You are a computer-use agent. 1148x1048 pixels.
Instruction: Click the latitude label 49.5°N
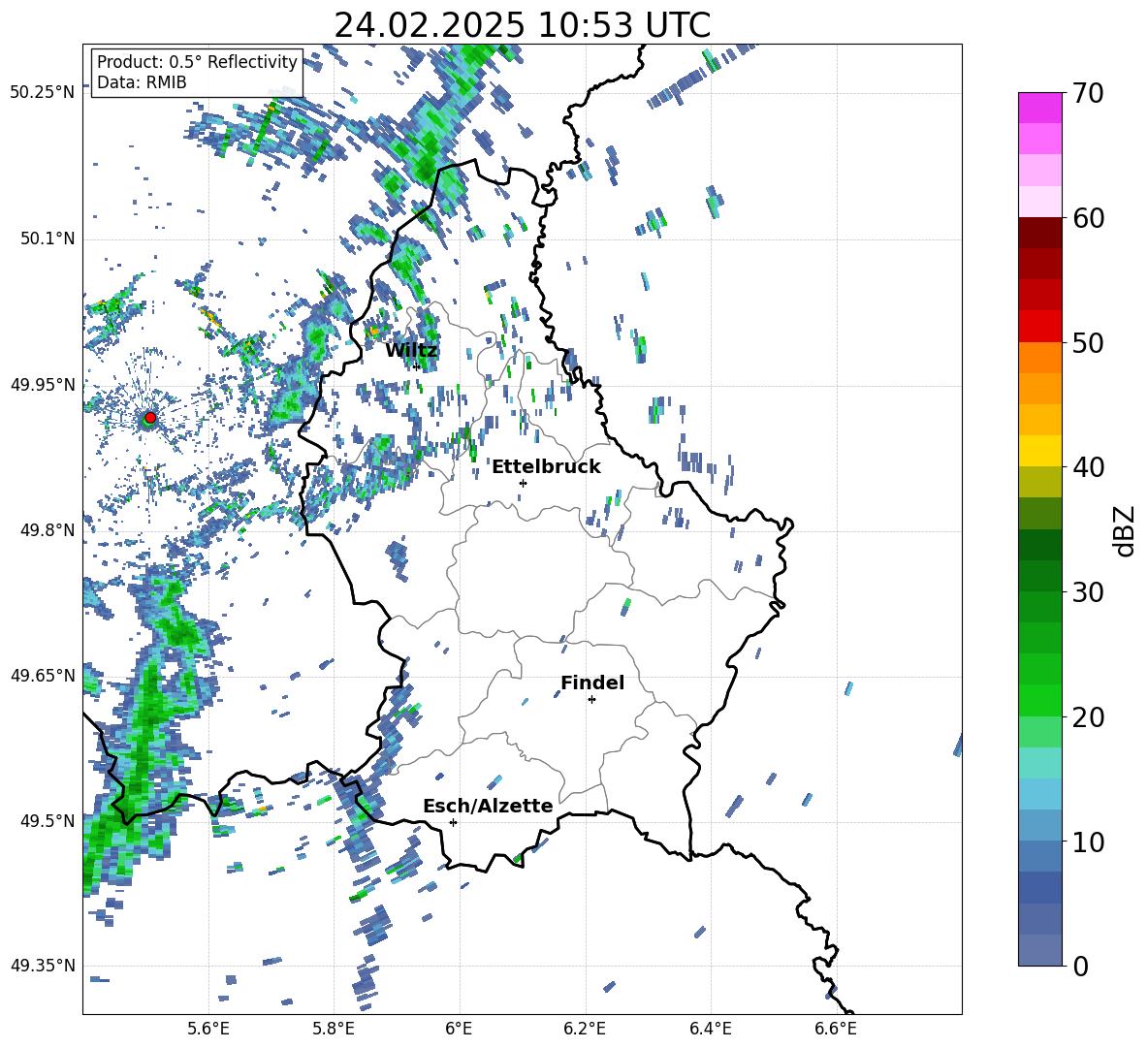point(48,820)
